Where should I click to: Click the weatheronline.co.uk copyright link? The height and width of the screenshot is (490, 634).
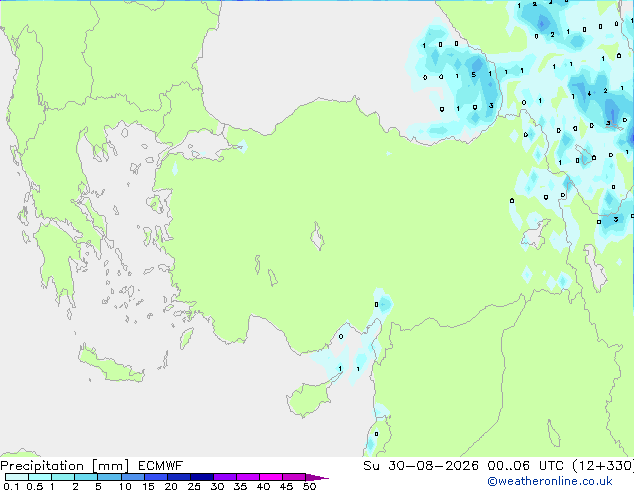pos(550,481)
